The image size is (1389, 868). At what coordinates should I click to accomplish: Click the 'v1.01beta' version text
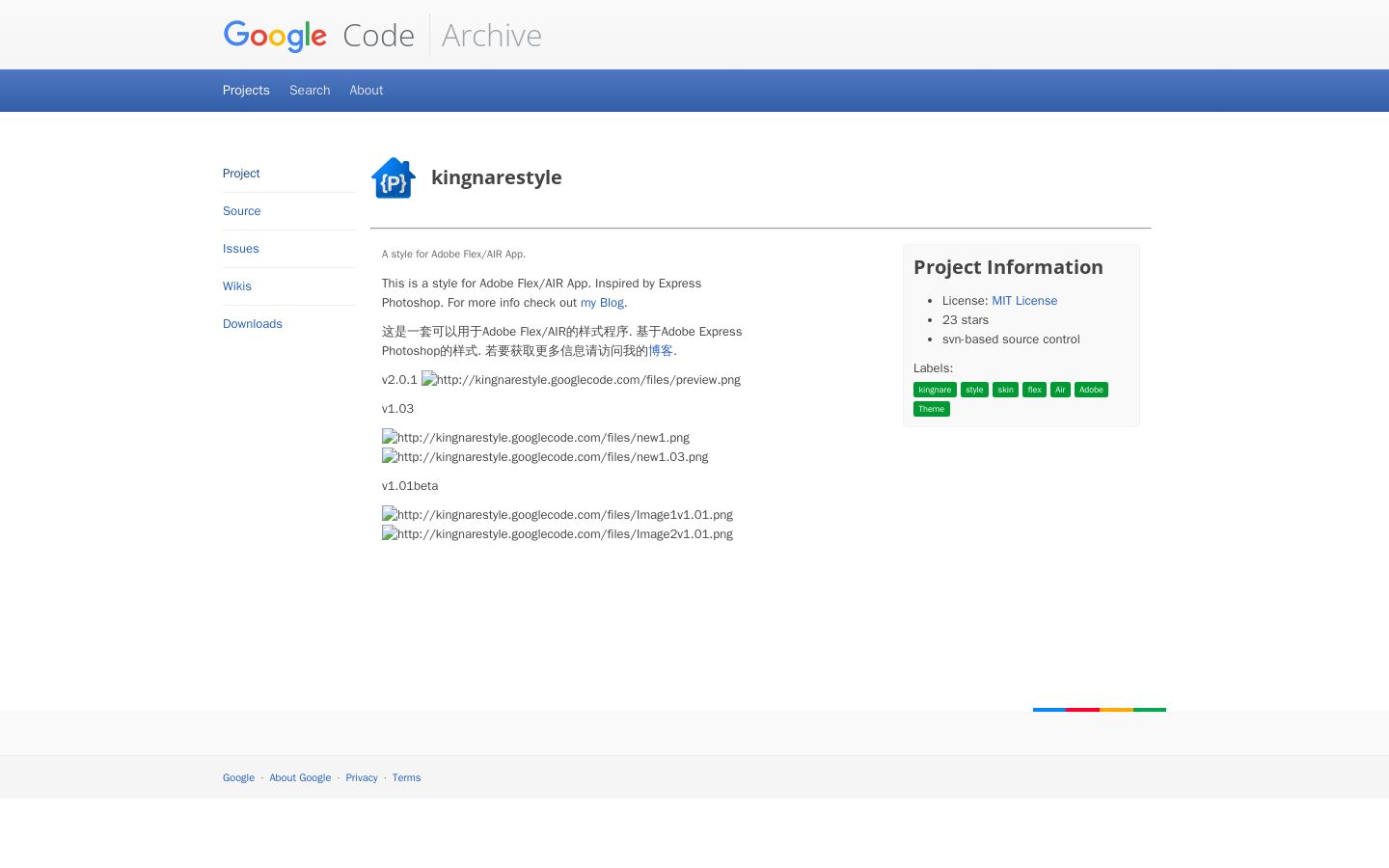click(x=410, y=486)
